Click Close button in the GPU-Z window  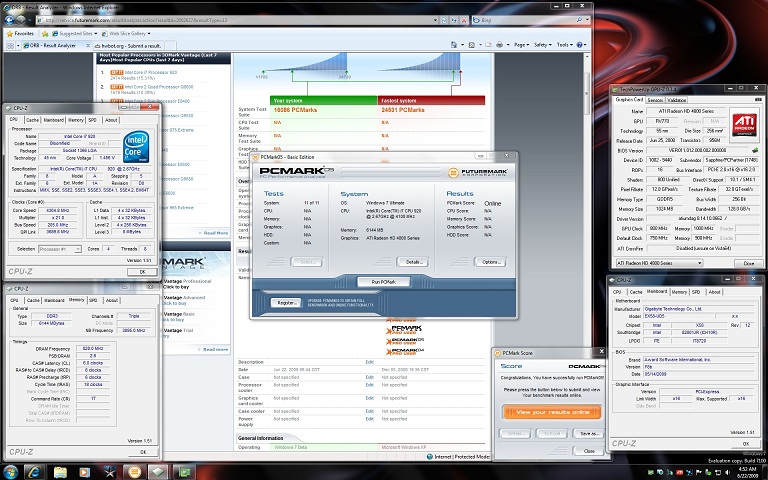coord(748,263)
